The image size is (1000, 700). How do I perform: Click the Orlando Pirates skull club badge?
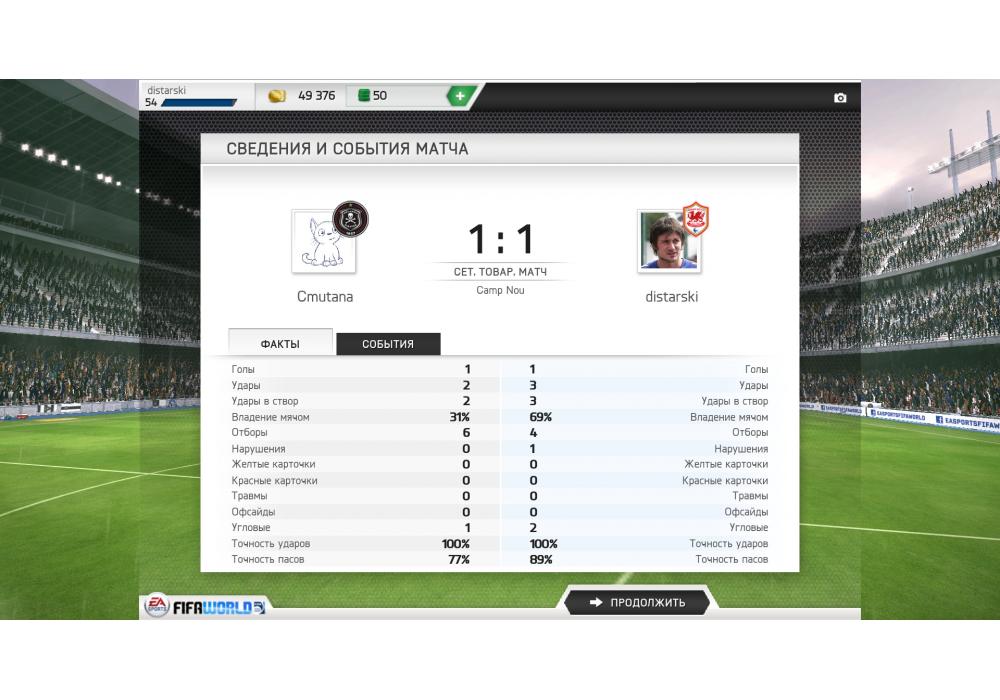coord(350,219)
